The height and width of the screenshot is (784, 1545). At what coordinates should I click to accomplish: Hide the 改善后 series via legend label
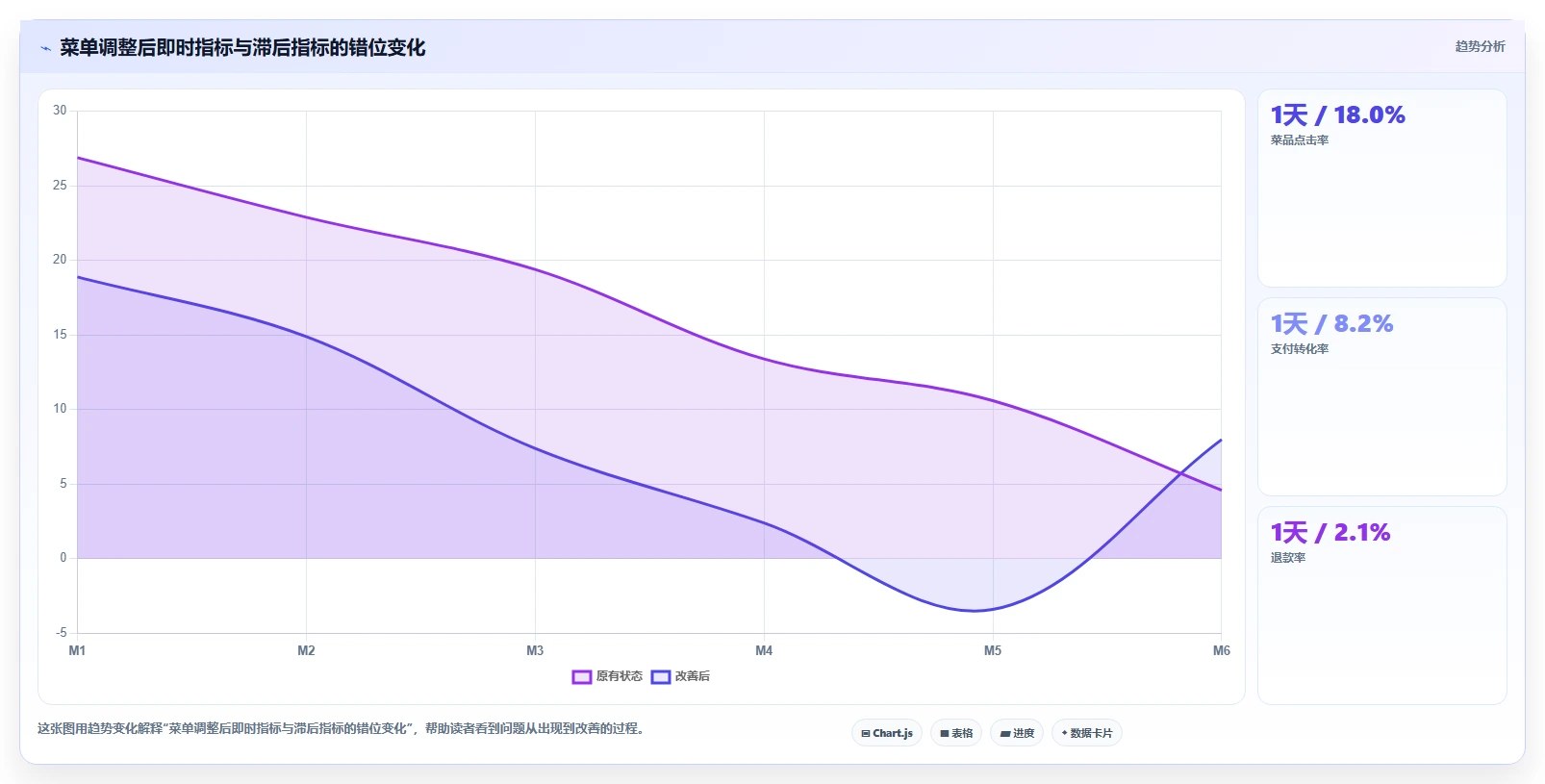click(693, 676)
